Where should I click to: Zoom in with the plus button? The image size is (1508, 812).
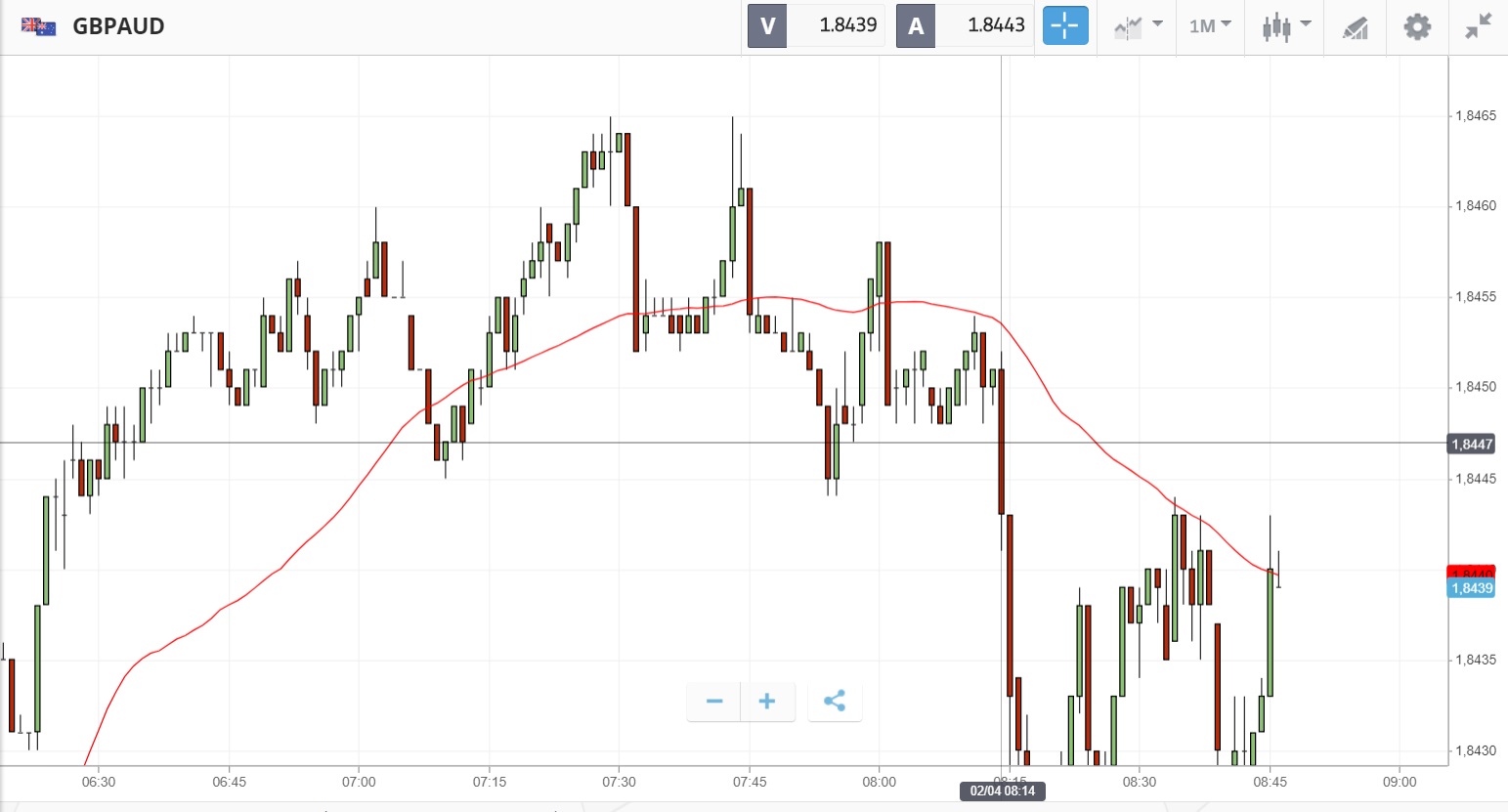767,702
